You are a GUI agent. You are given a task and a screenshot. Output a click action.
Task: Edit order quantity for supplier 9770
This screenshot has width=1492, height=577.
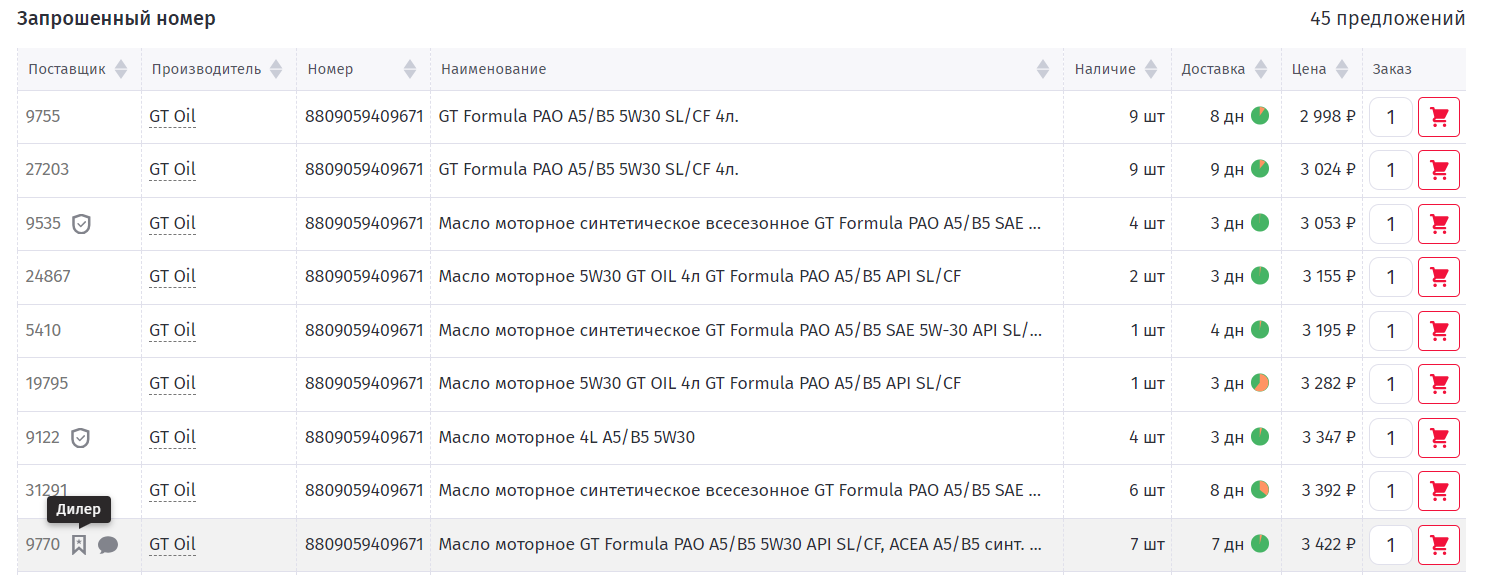click(x=1391, y=545)
